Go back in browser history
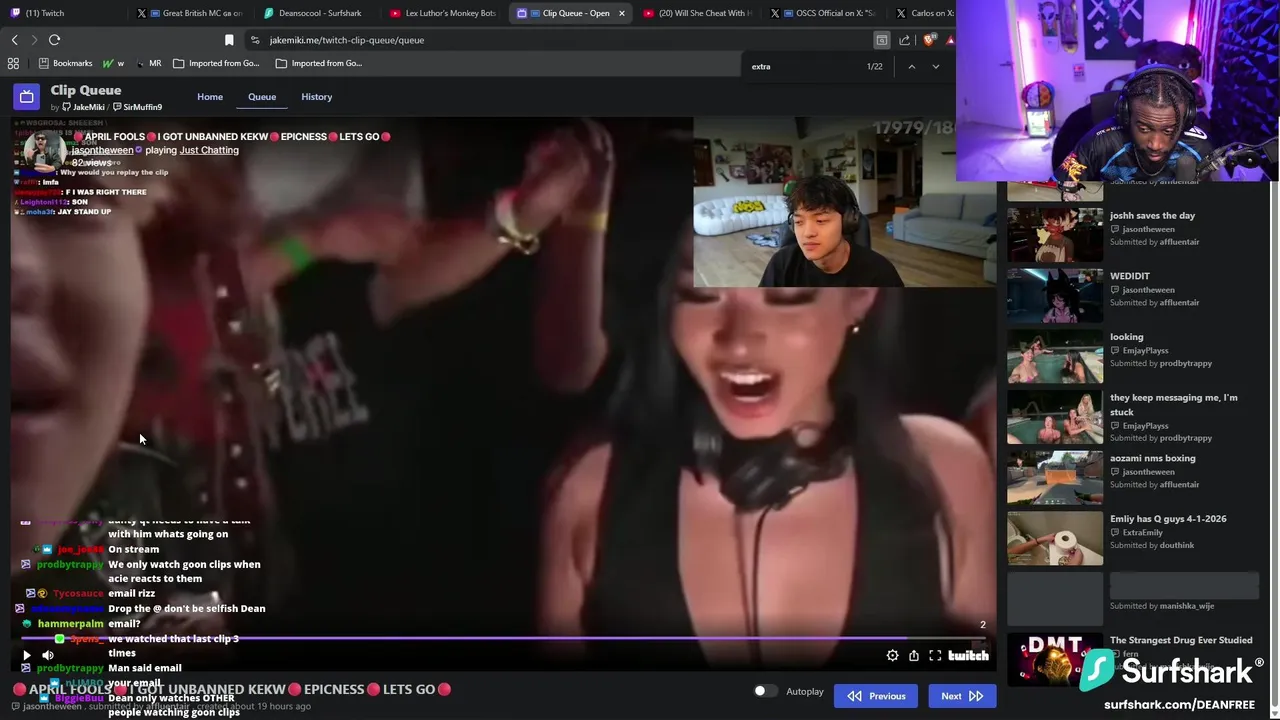The image size is (1280, 720). coord(14,40)
